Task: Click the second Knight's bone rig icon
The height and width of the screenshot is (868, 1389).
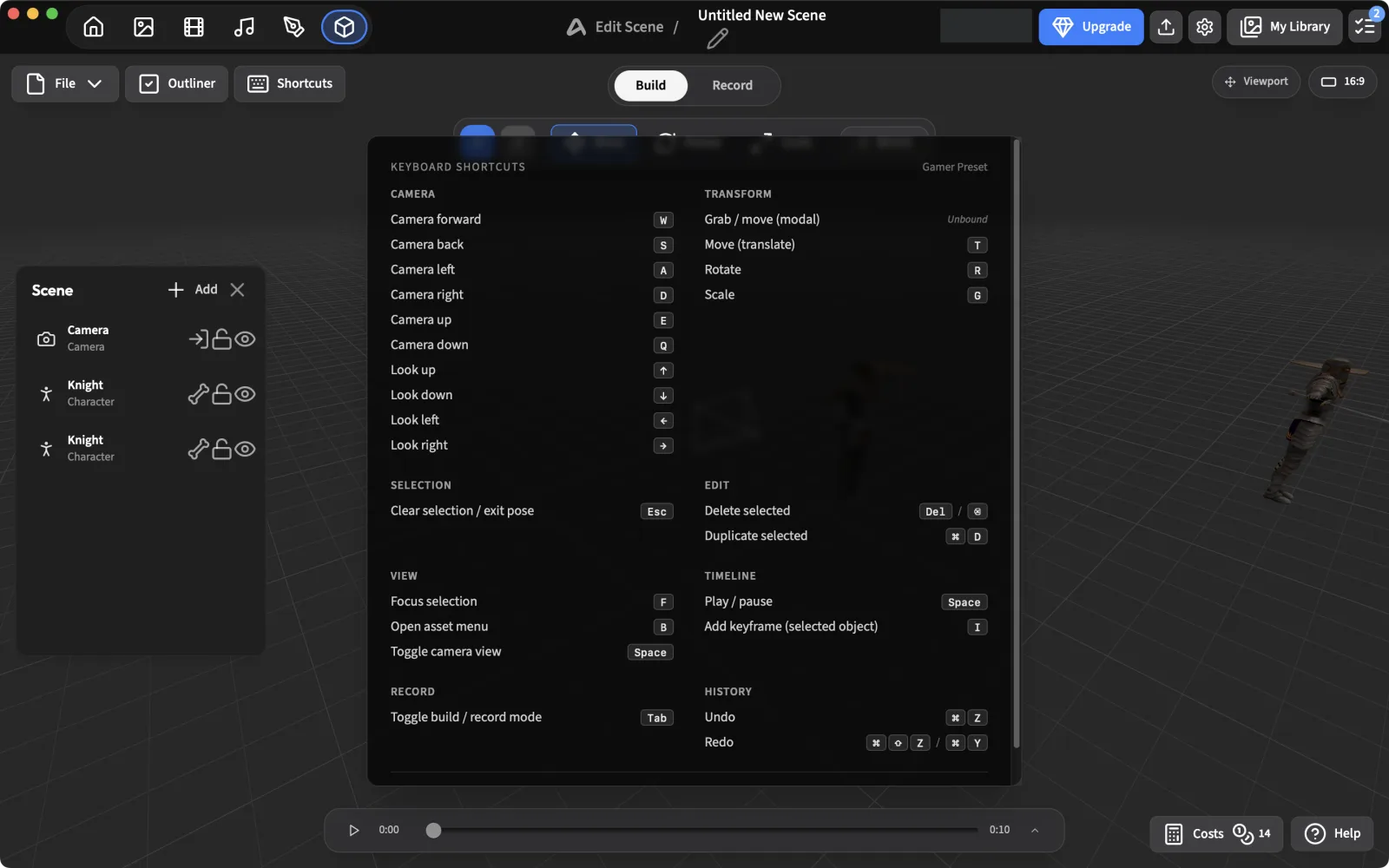Action: [x=199, y=449]
